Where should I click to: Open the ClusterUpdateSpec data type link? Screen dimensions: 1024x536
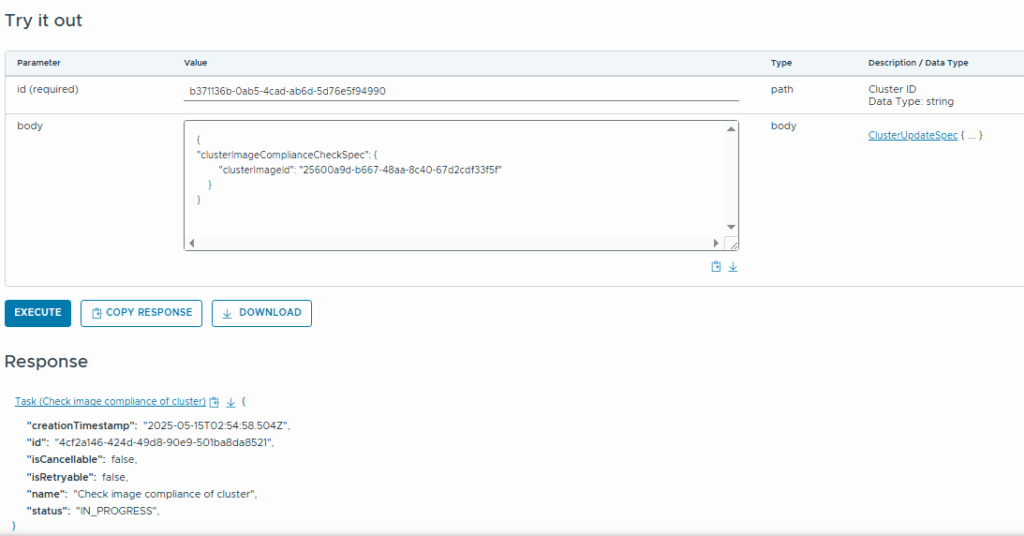click(912, 135)
